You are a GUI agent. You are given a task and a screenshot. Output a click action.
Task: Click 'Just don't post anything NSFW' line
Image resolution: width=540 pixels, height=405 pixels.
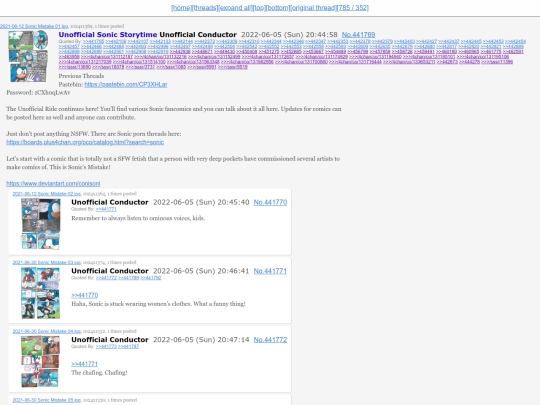coord(94,134)
